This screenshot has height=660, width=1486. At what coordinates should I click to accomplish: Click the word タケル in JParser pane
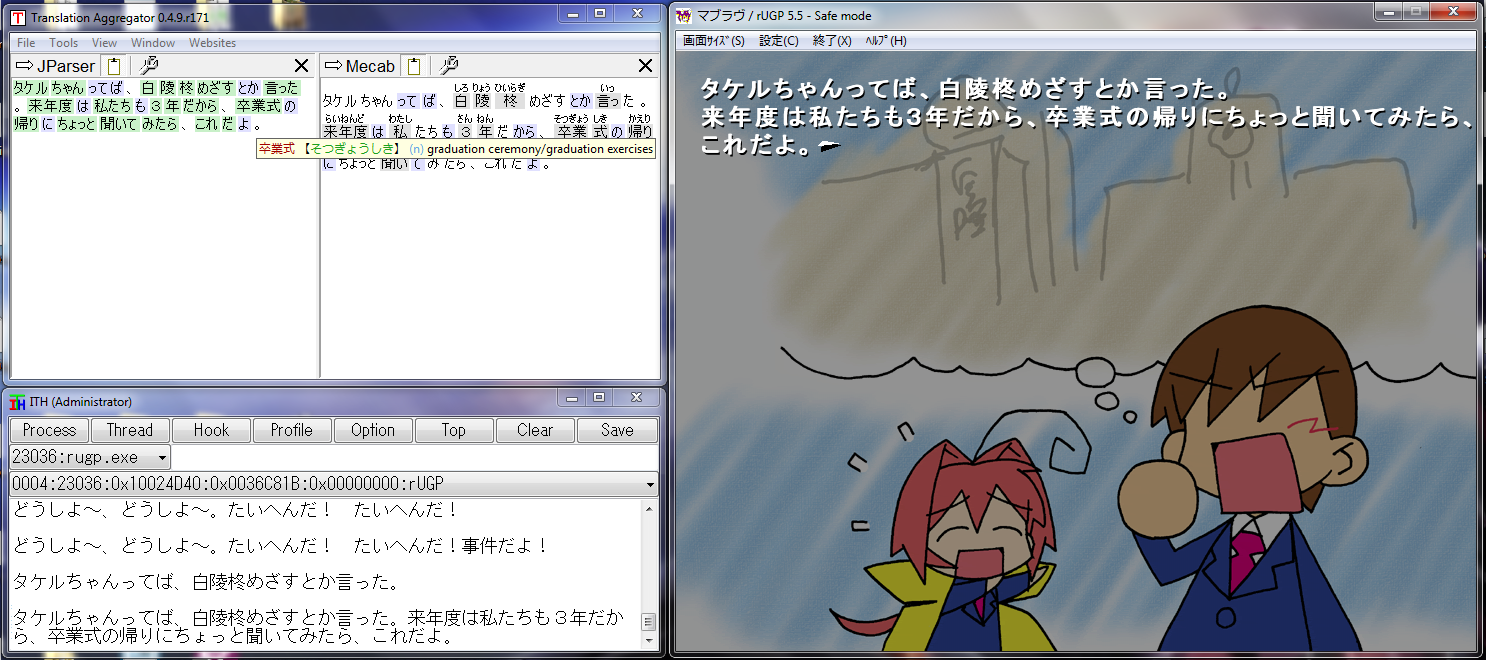[32, 88]
